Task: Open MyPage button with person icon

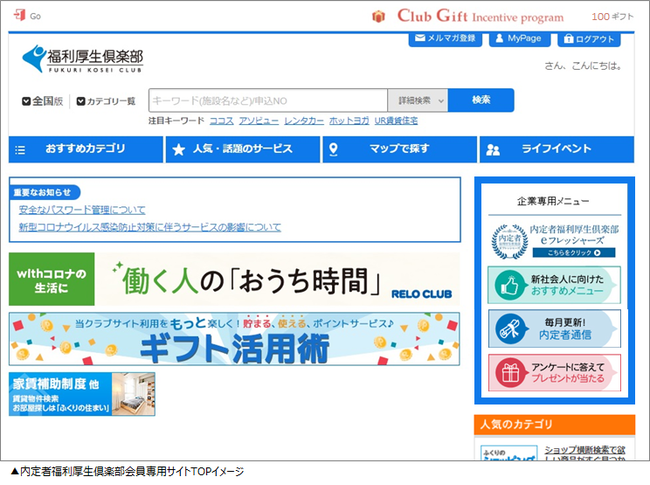Action: (519, 39)
